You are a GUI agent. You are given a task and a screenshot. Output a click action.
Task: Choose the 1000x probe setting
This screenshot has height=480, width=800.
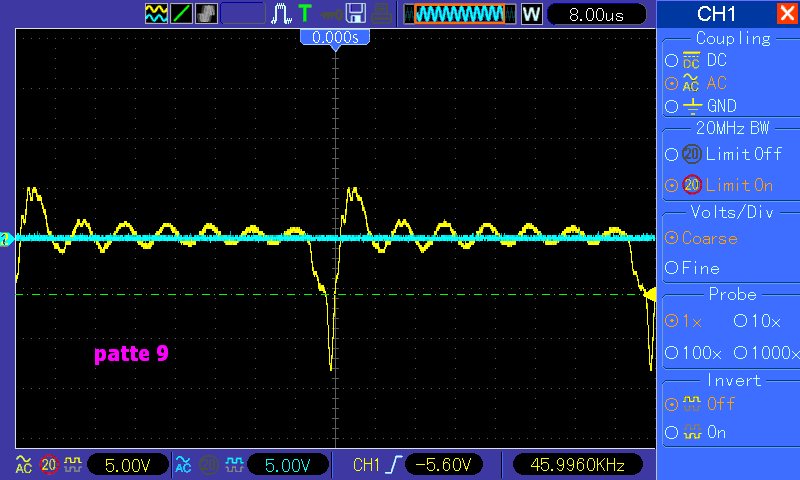[765, 353]
